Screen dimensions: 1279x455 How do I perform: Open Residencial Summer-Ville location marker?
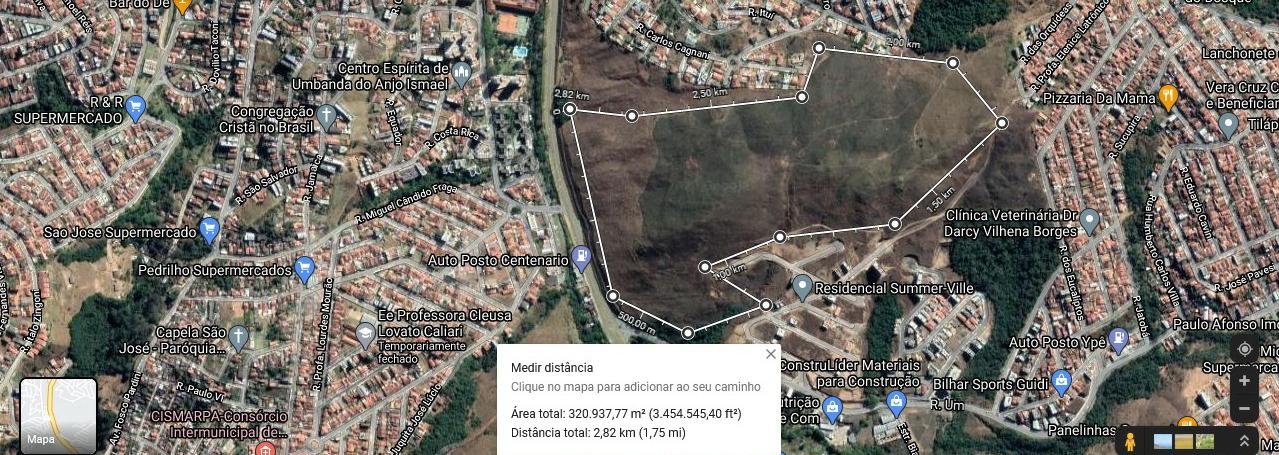(801, 287)
